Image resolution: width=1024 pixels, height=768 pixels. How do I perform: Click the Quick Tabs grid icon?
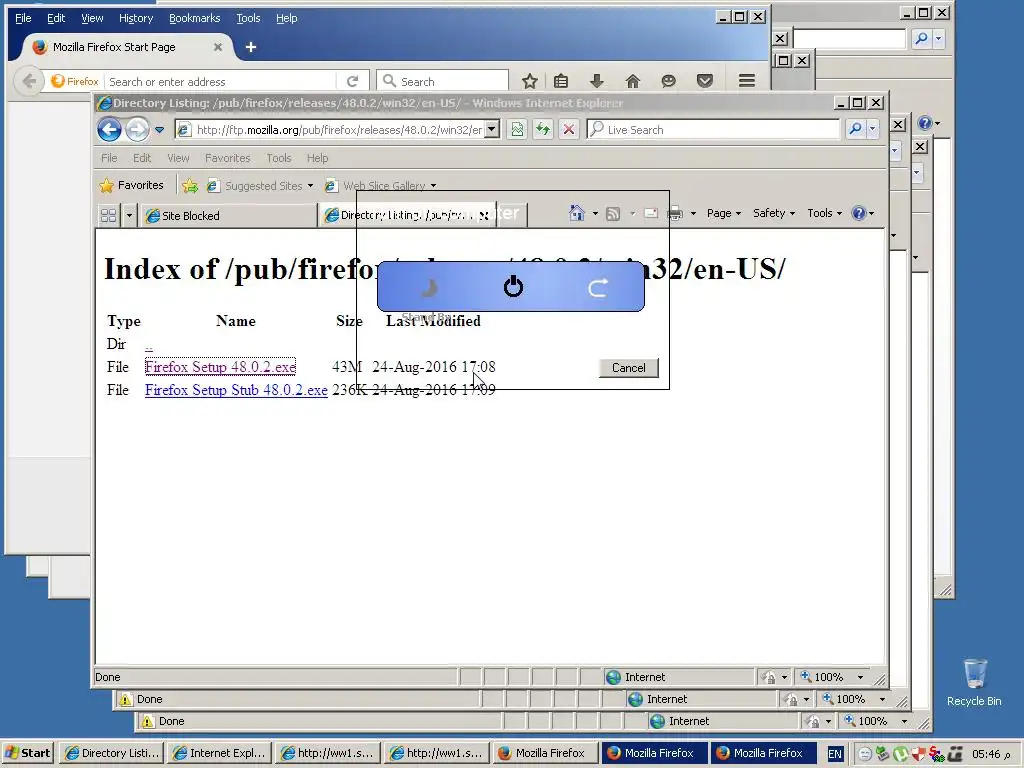coord(108,216)
